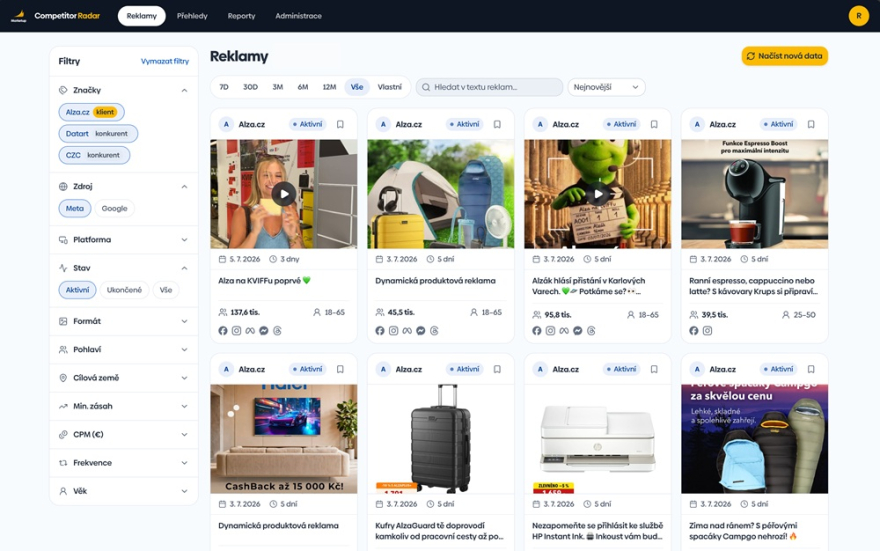Click the Vymazat filtry link
The width and height of the screenshot is (880, 551).
pos(164,61)
